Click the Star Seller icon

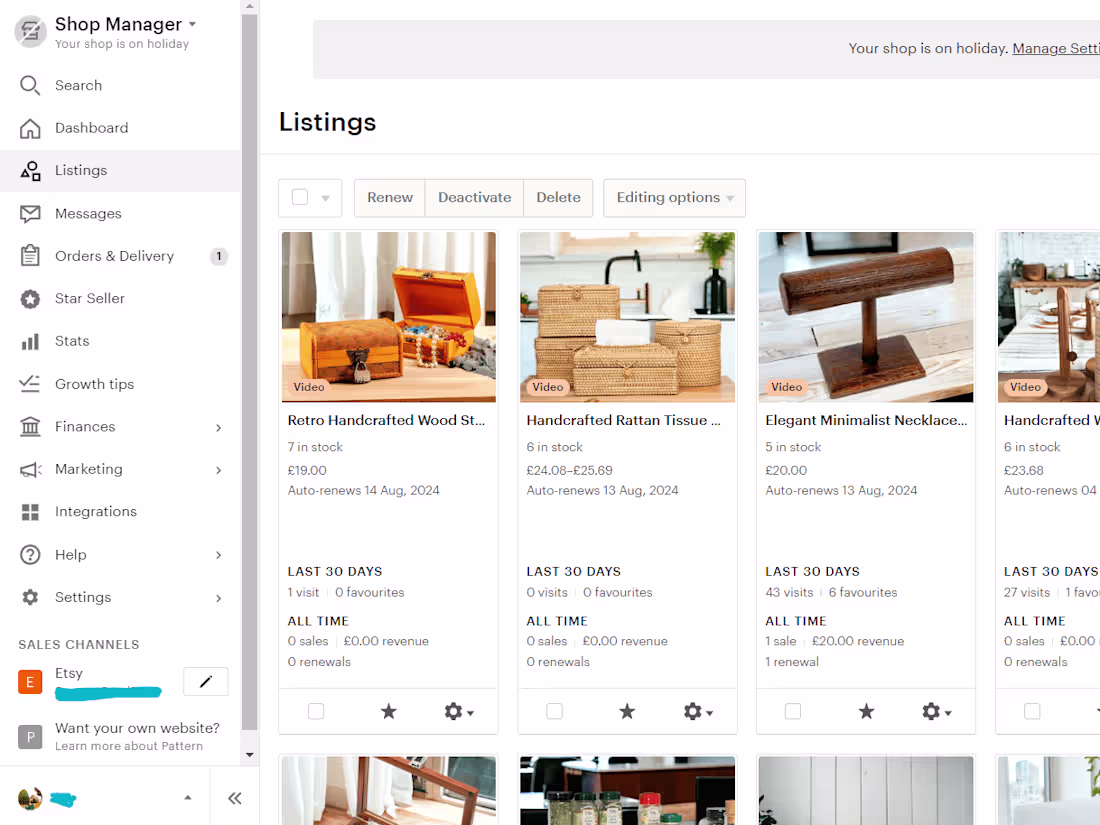pos(30,298)
